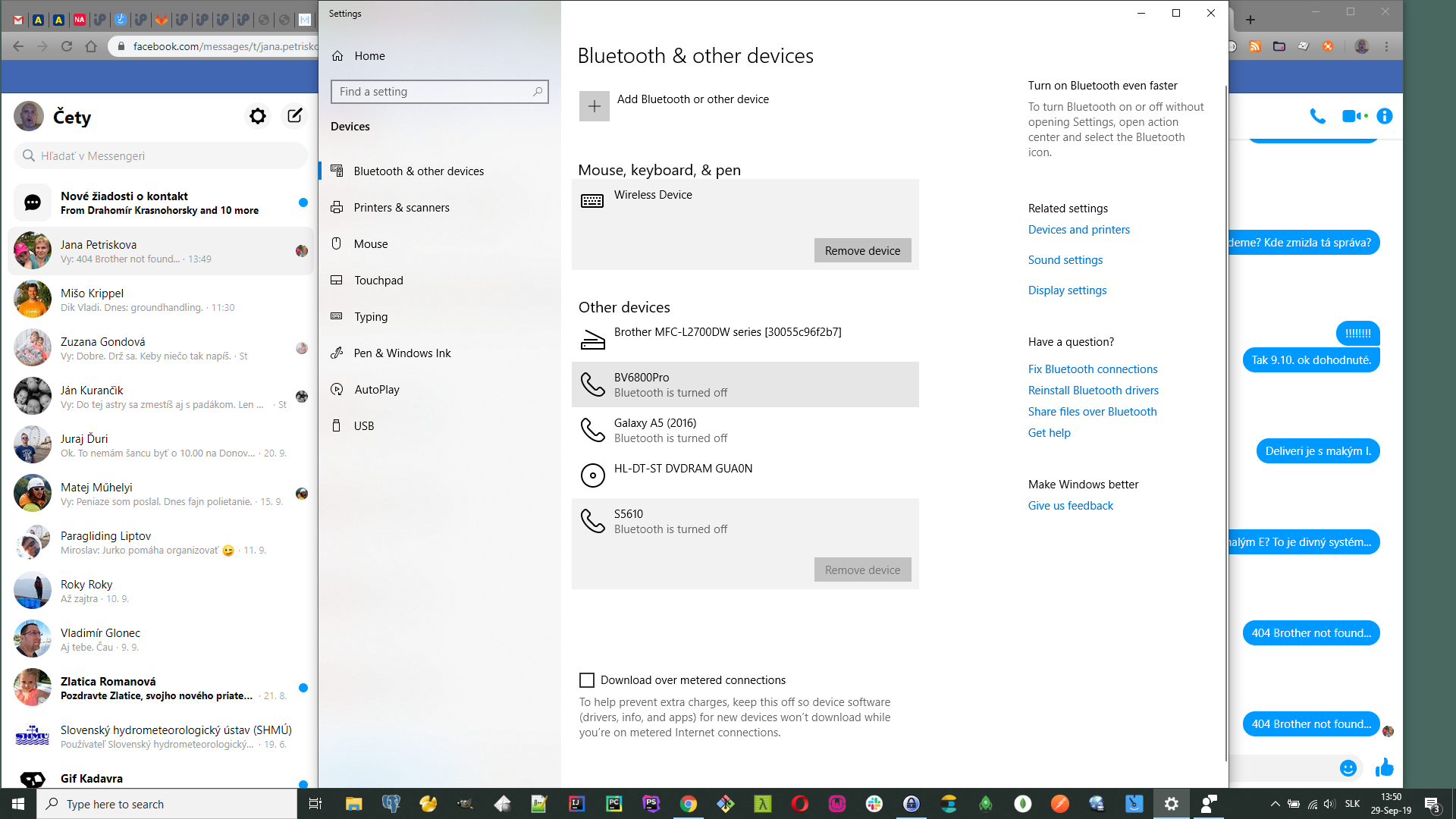
Task: Go to Mouse settings
Action: coord(440,244)
